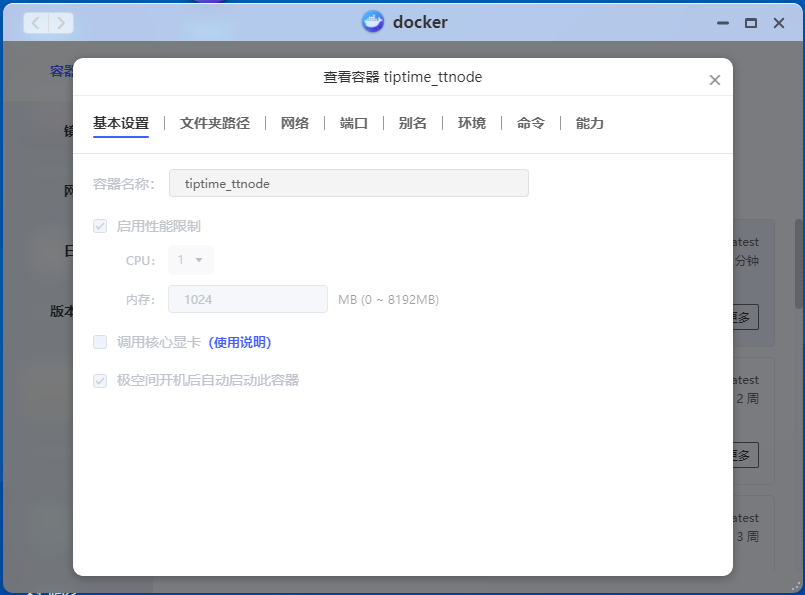Switch to the 文件夹路径 tab
805x595 pixels.
215,123
